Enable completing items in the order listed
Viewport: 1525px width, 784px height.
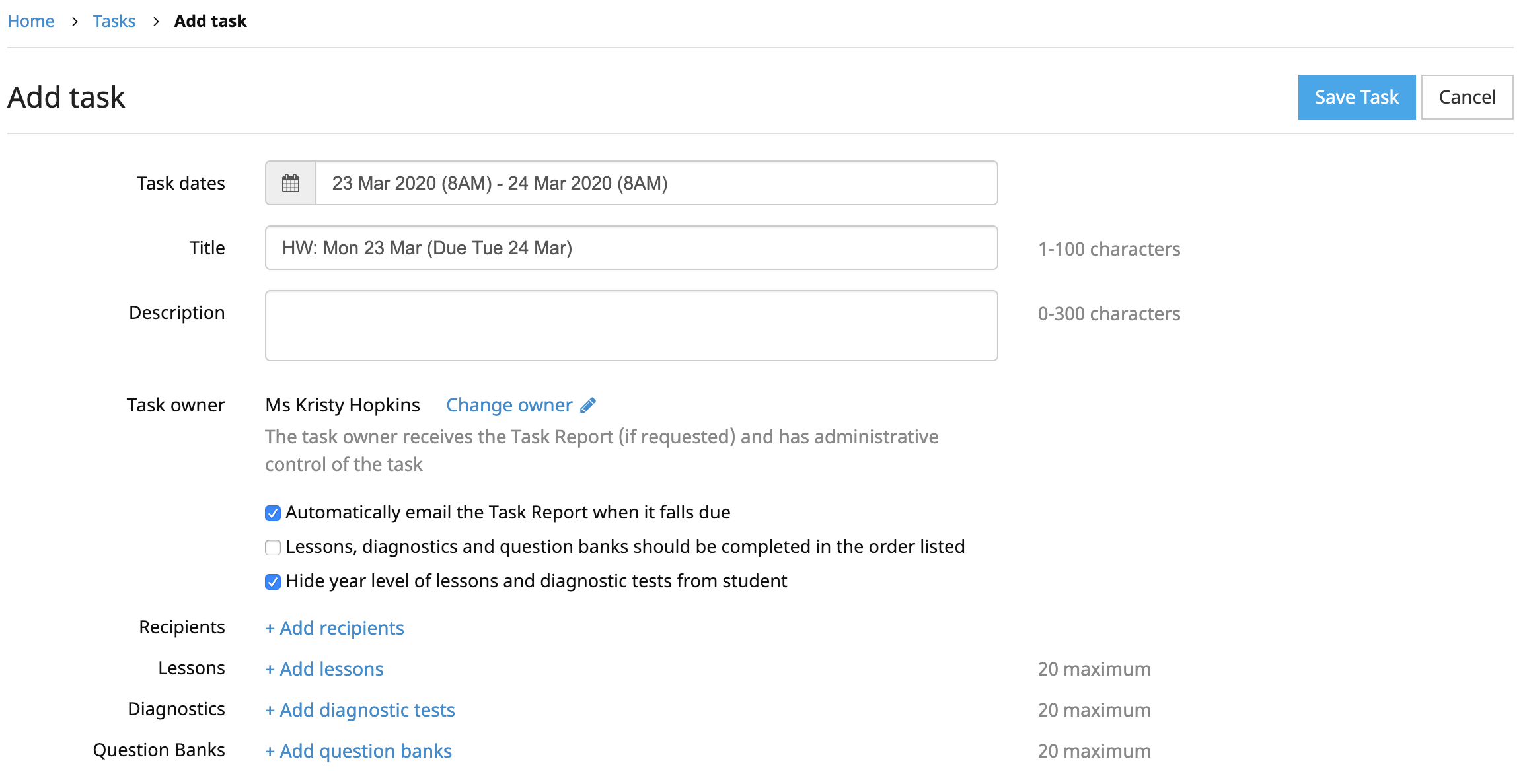pyautogui.click(x=273, y=548)
